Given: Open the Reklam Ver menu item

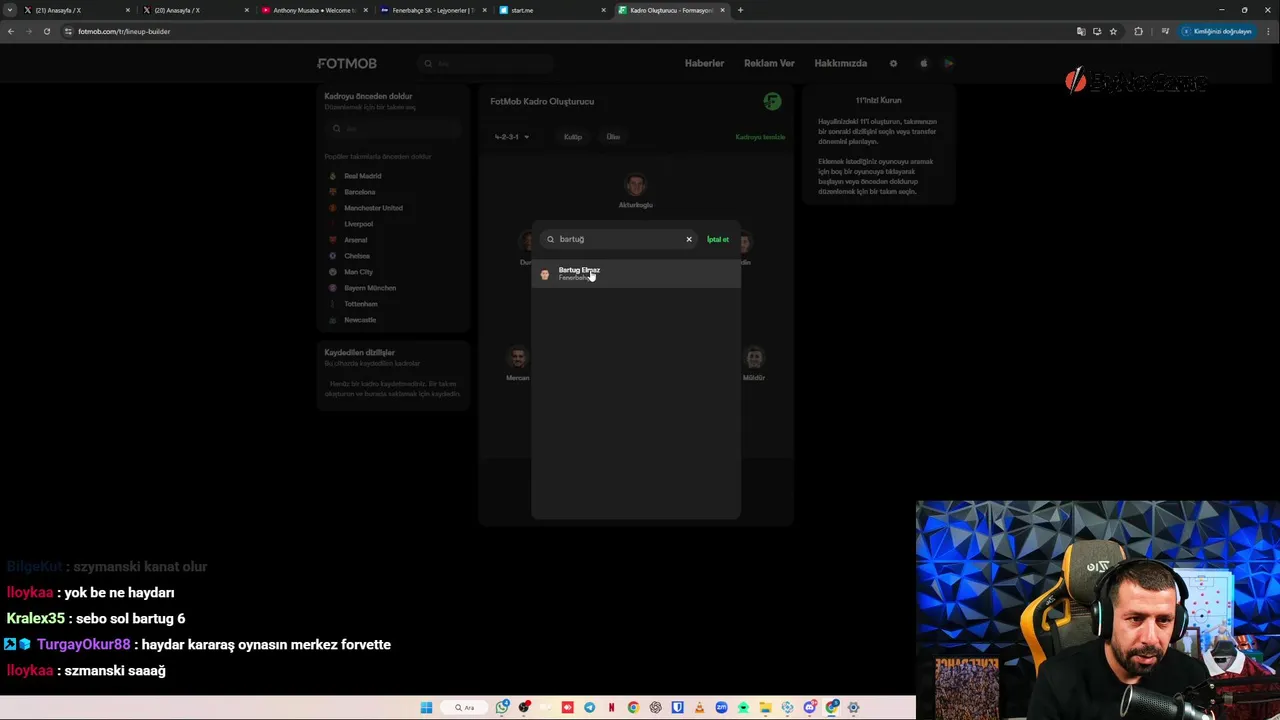Looking at the screenshot, I should click(769, 63).
